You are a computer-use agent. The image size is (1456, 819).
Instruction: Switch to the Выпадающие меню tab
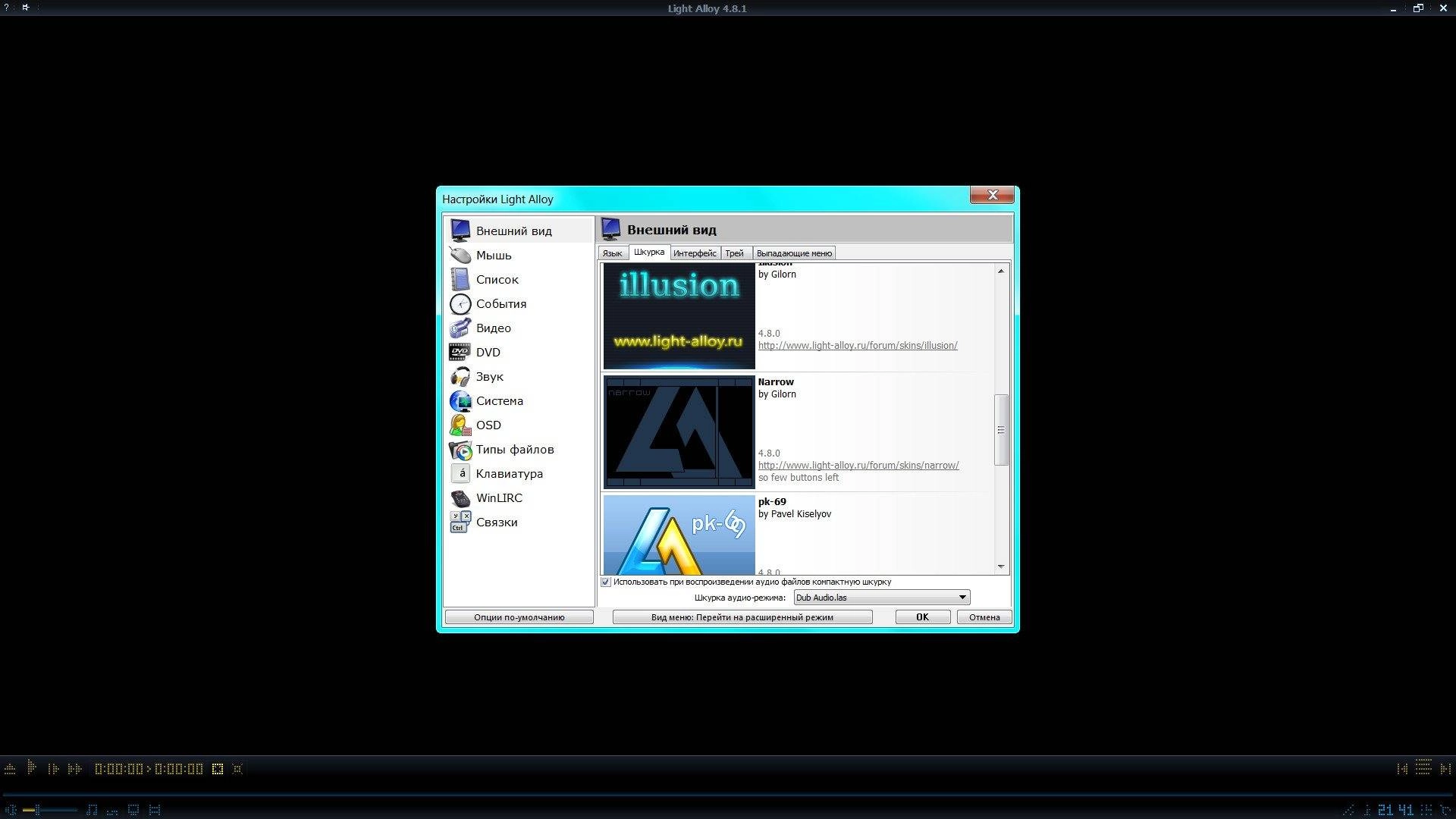coord(794,253)
